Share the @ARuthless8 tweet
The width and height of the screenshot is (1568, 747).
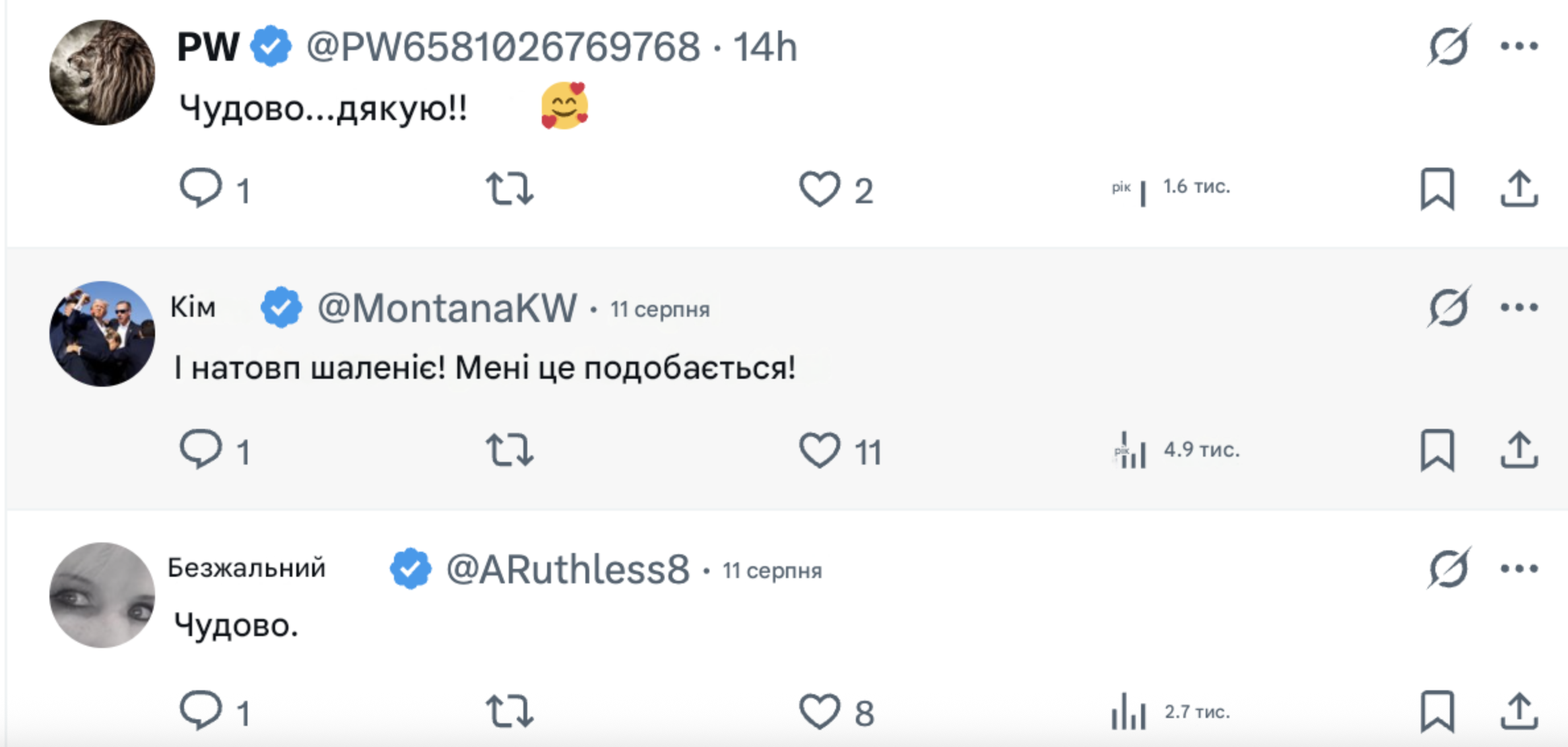1519,711
